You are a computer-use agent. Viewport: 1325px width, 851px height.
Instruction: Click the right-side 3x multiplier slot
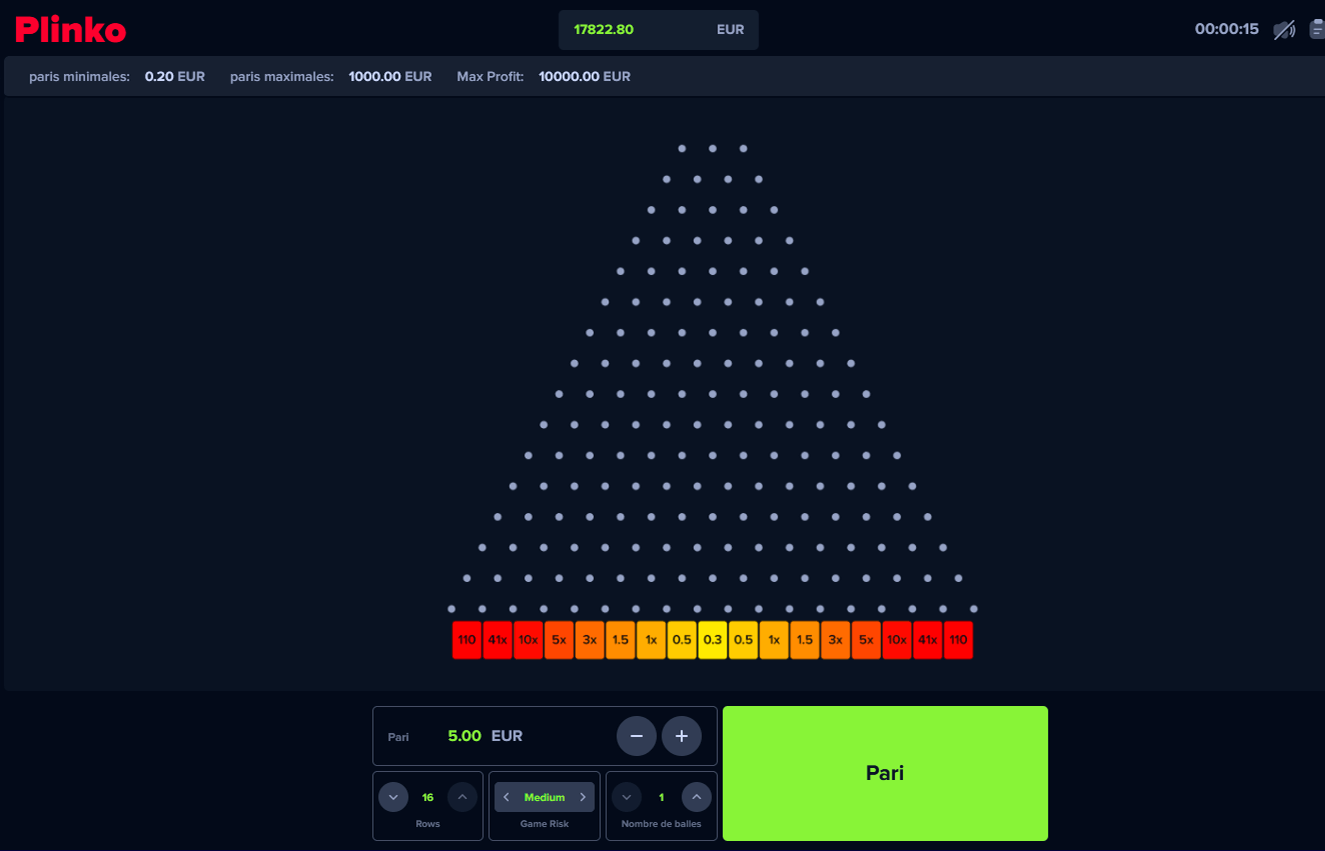pos(836,640)
